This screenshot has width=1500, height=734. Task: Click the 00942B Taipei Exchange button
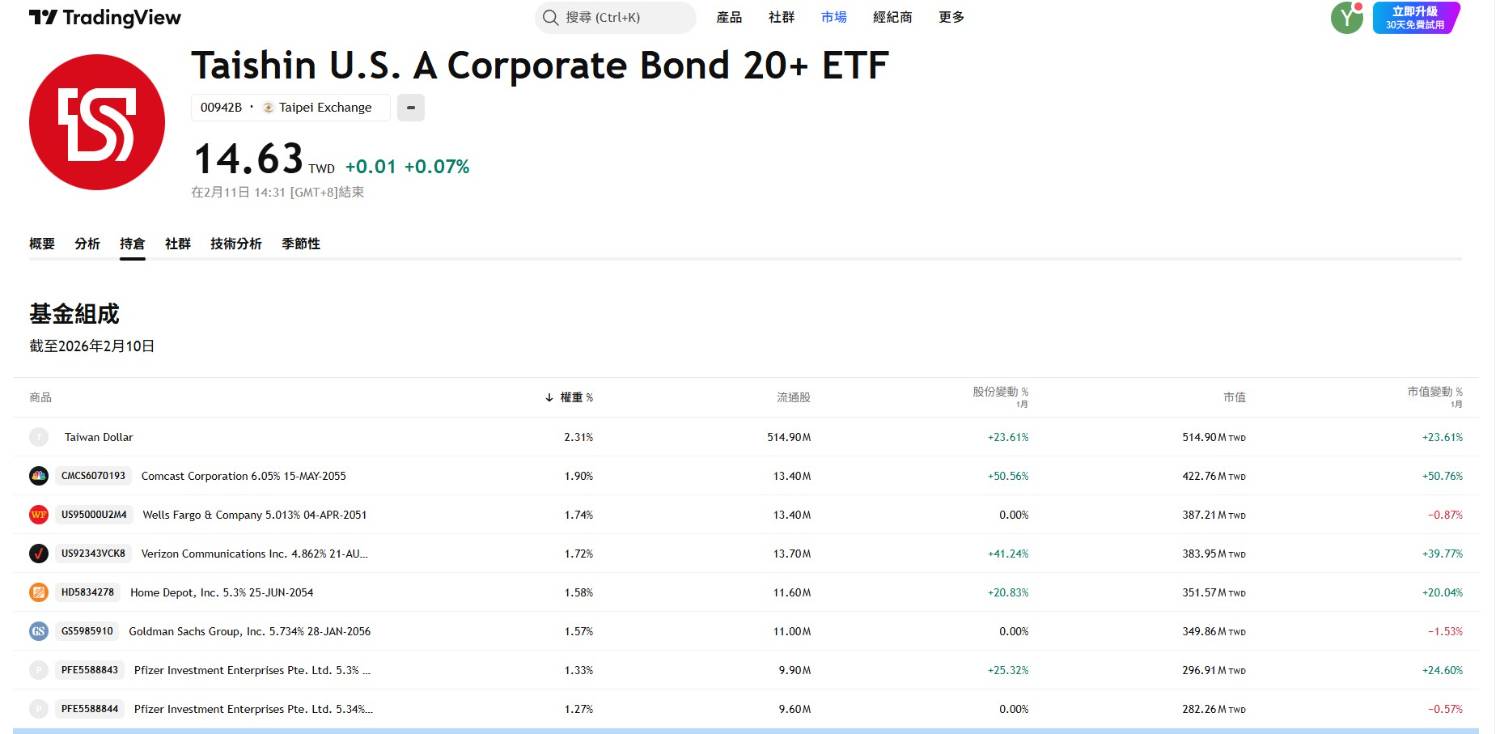point(290,108)
